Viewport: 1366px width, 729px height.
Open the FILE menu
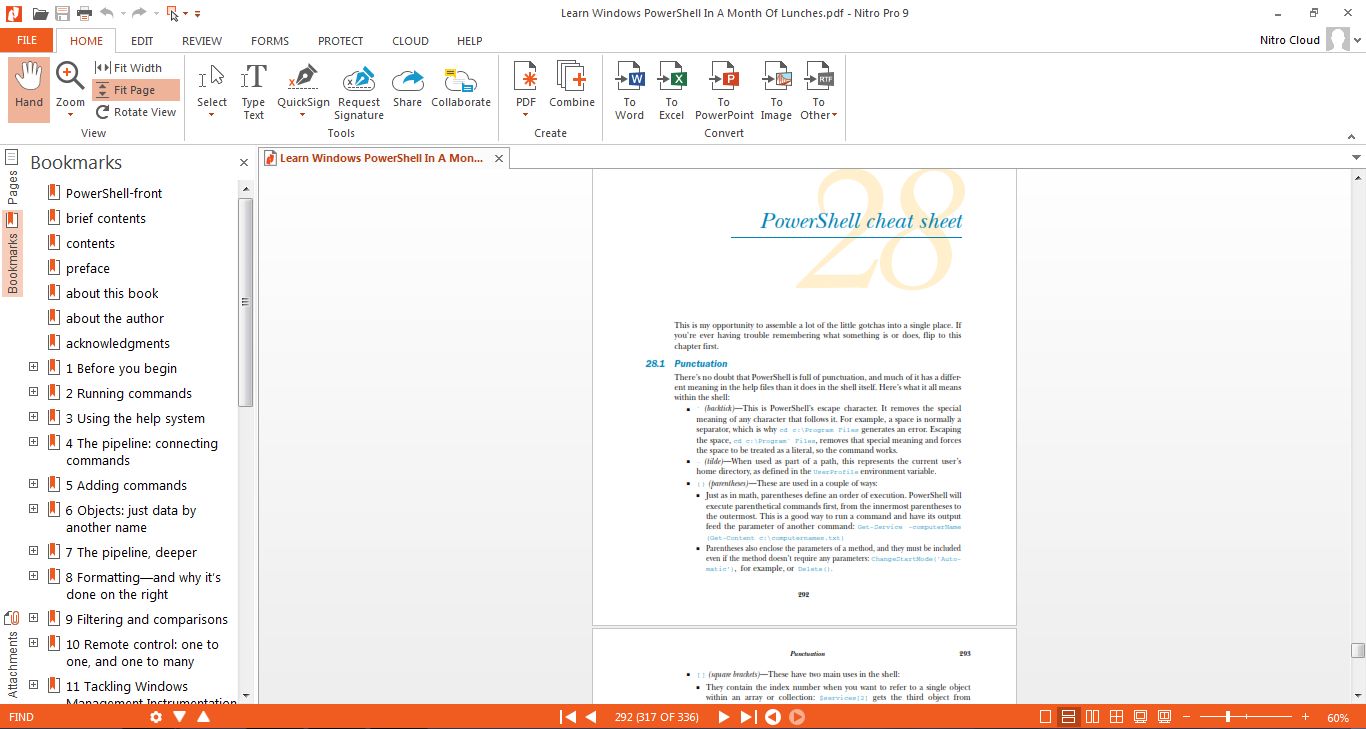point(27,41)
